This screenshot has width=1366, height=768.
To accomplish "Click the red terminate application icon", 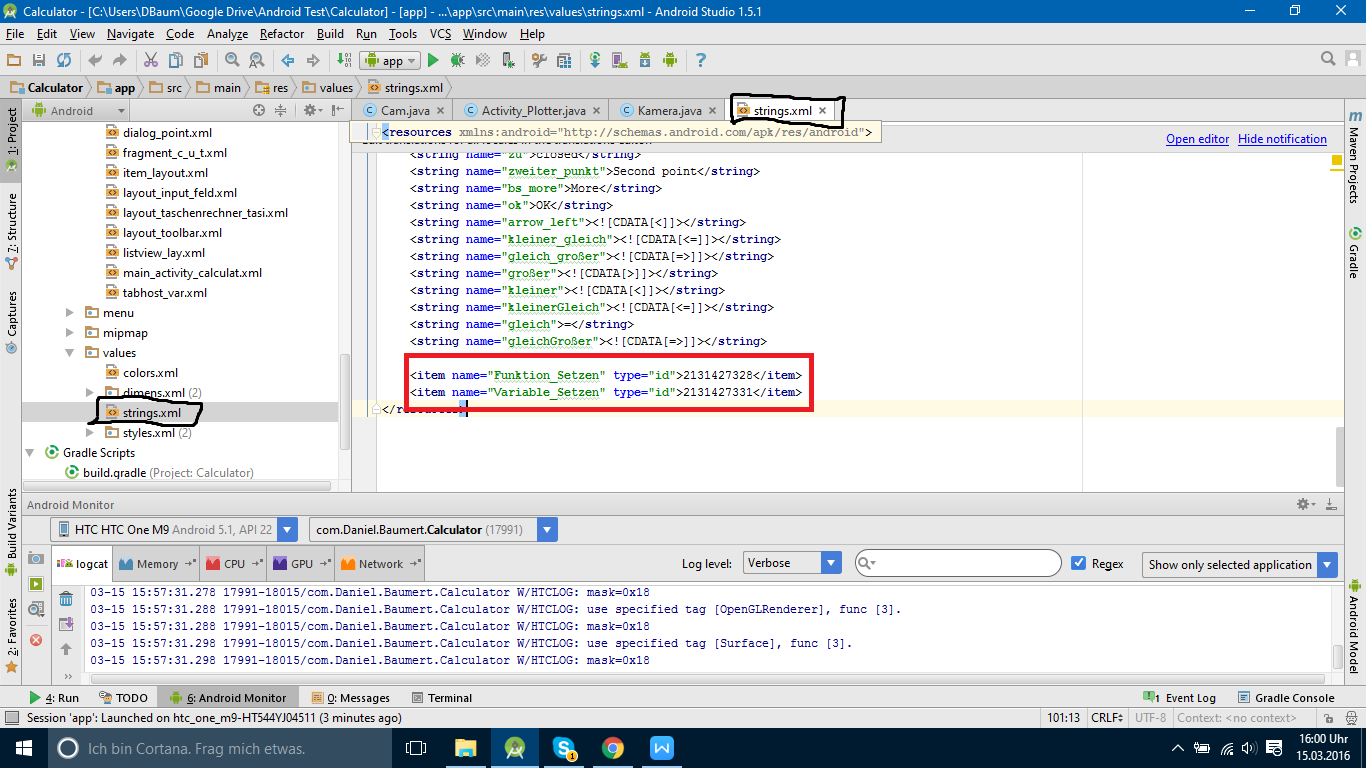I will point(36,640).
